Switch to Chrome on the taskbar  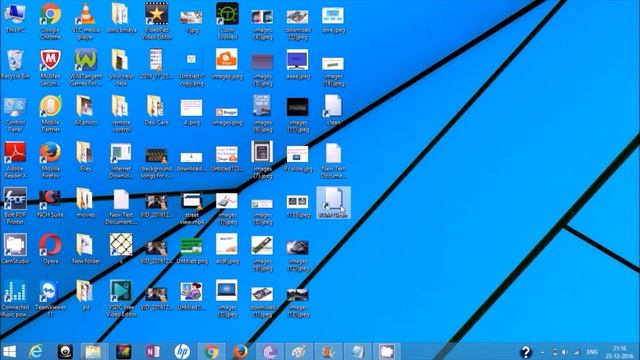[211, 351]
